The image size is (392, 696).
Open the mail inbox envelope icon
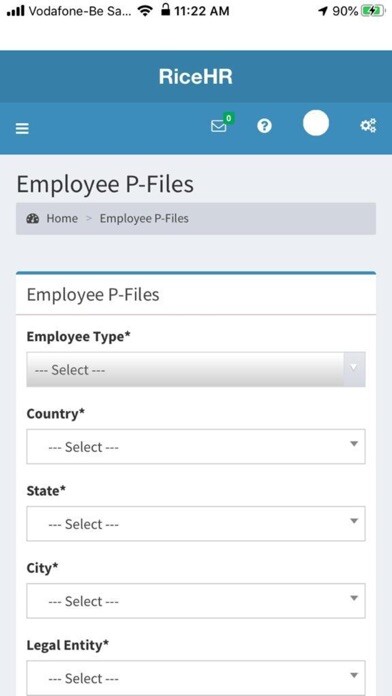(x=218, y=127)
